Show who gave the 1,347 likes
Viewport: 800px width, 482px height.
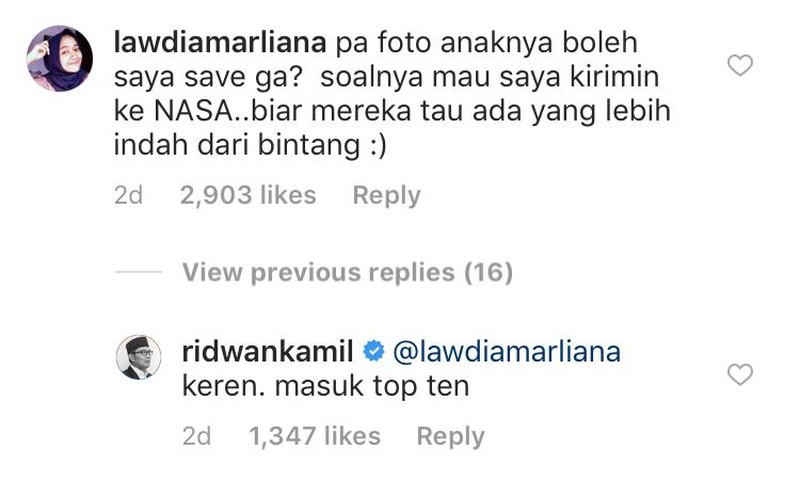(315, 437)
